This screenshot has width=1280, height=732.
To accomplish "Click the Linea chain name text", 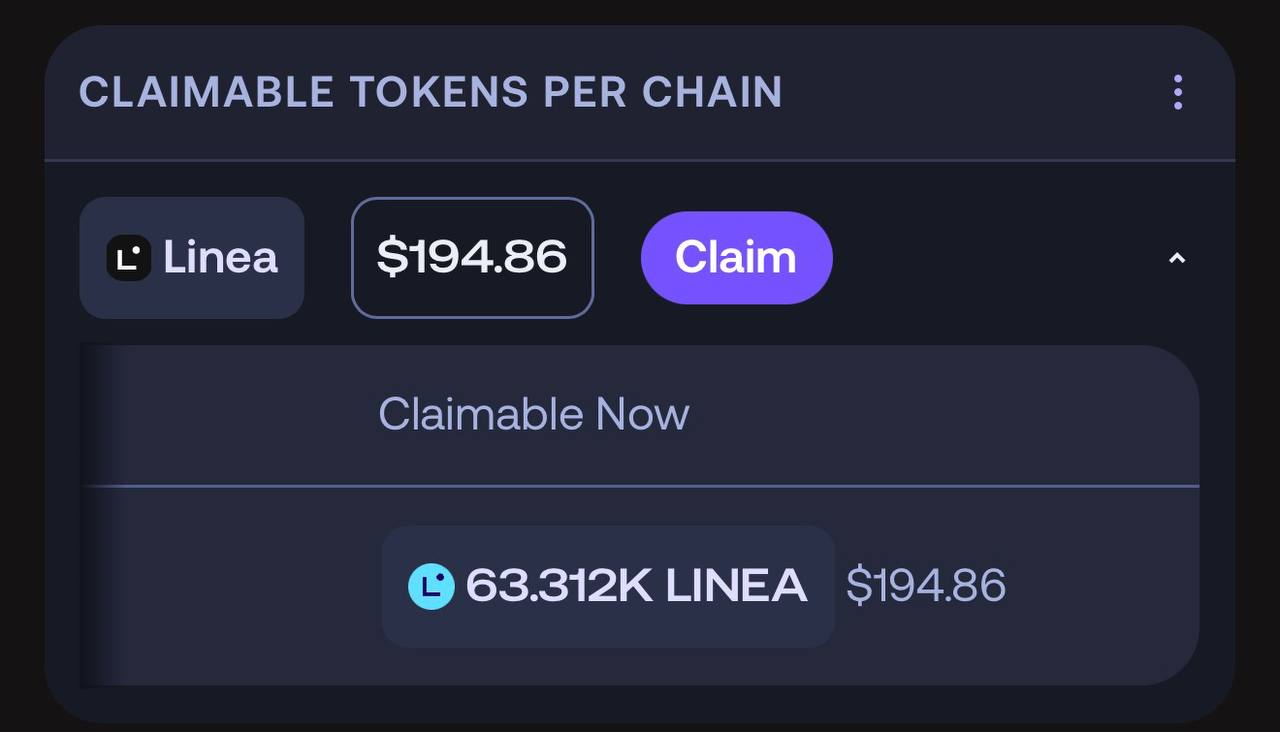I will click(x=220, y=258).
